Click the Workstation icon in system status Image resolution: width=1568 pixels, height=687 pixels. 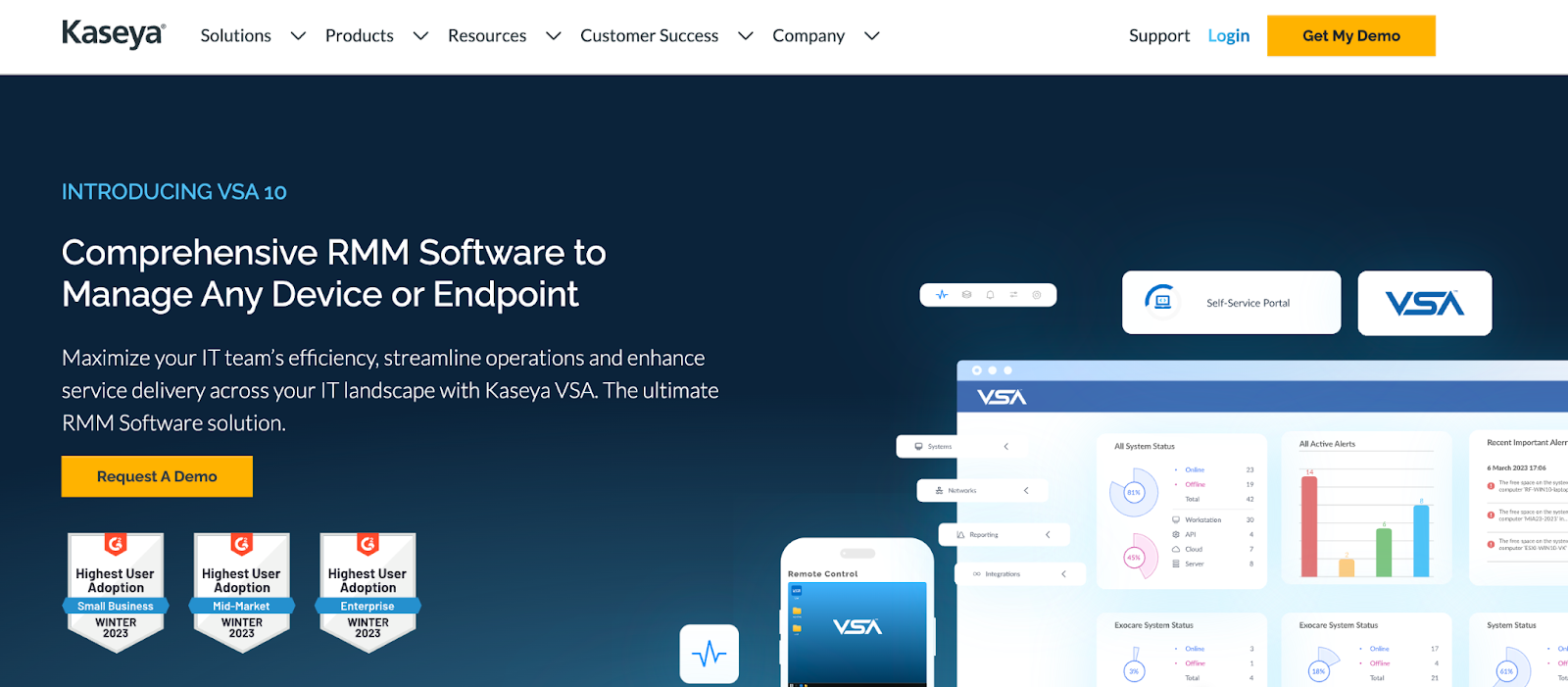pos(1176,519)
